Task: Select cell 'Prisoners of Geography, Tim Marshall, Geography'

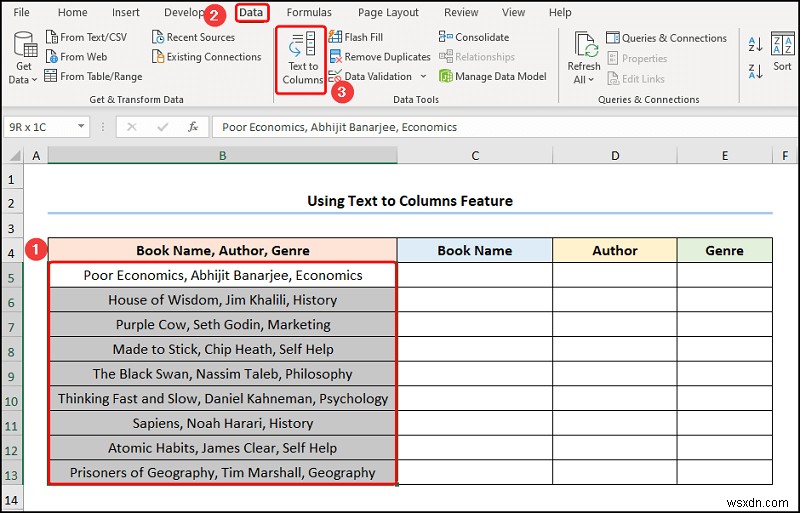Action: pos(222,473)
